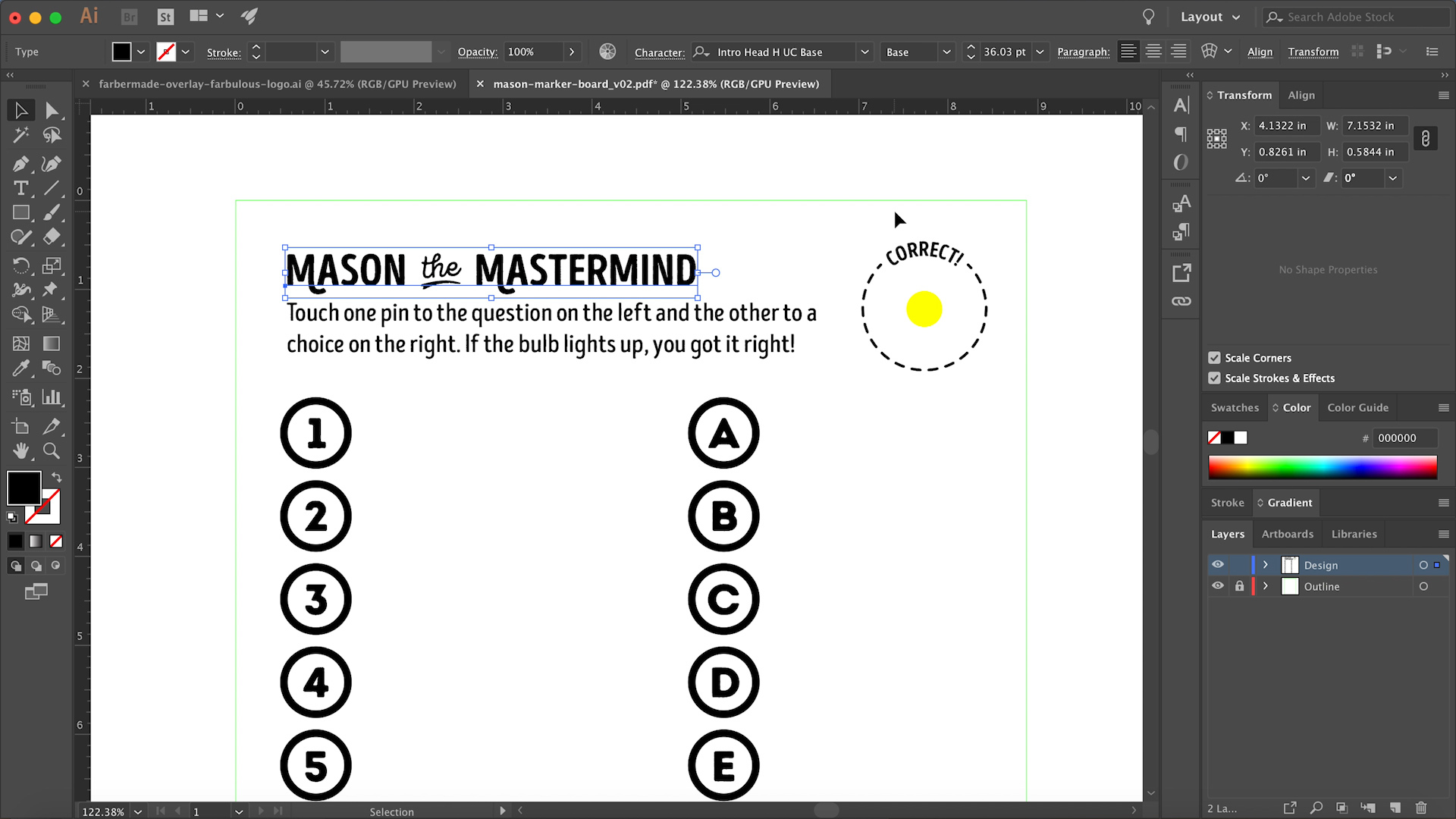Expand the zoom level dropdown at bottom left
Screen dimensions: 1456x819
(137, 811)
